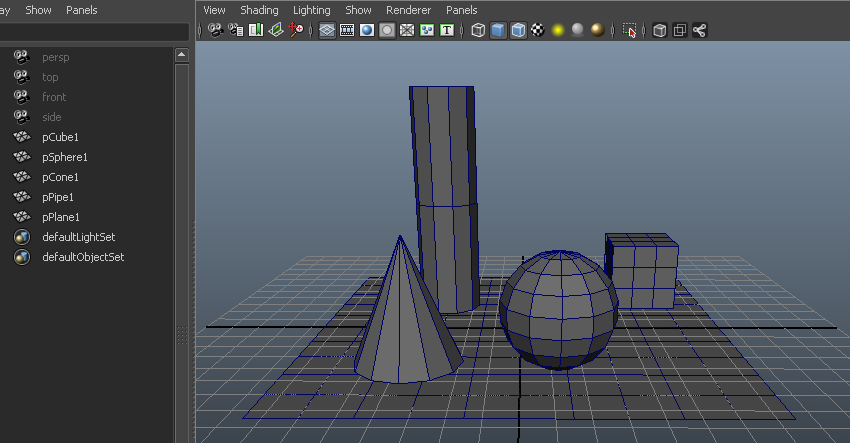This screenshot has height=443, width=850.
Task: Toggle X-Ray Joints button in the toolbar
Action: (x=699, y=30)
